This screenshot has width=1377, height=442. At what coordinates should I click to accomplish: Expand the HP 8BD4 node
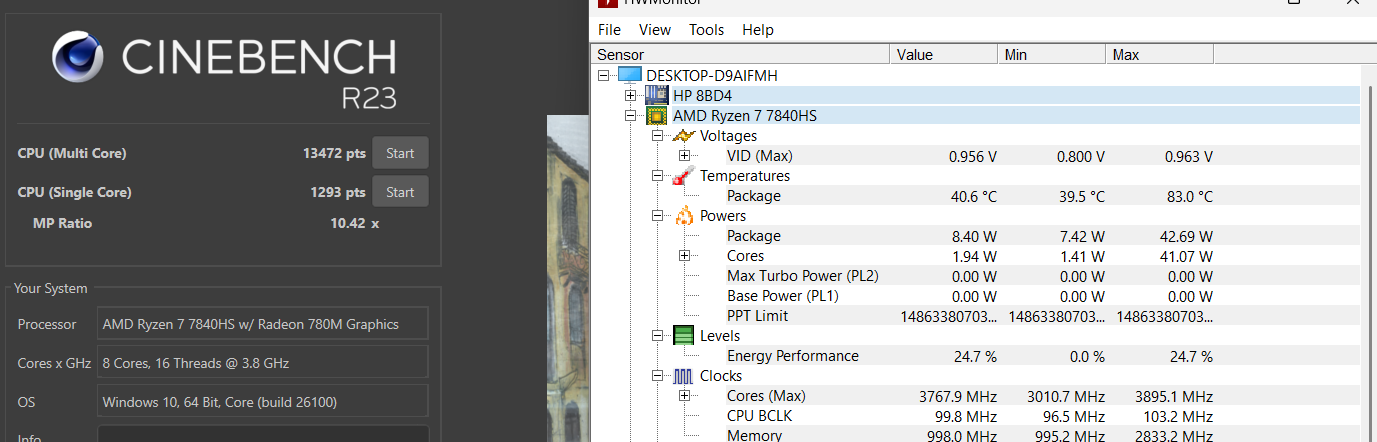coord(630,96)
